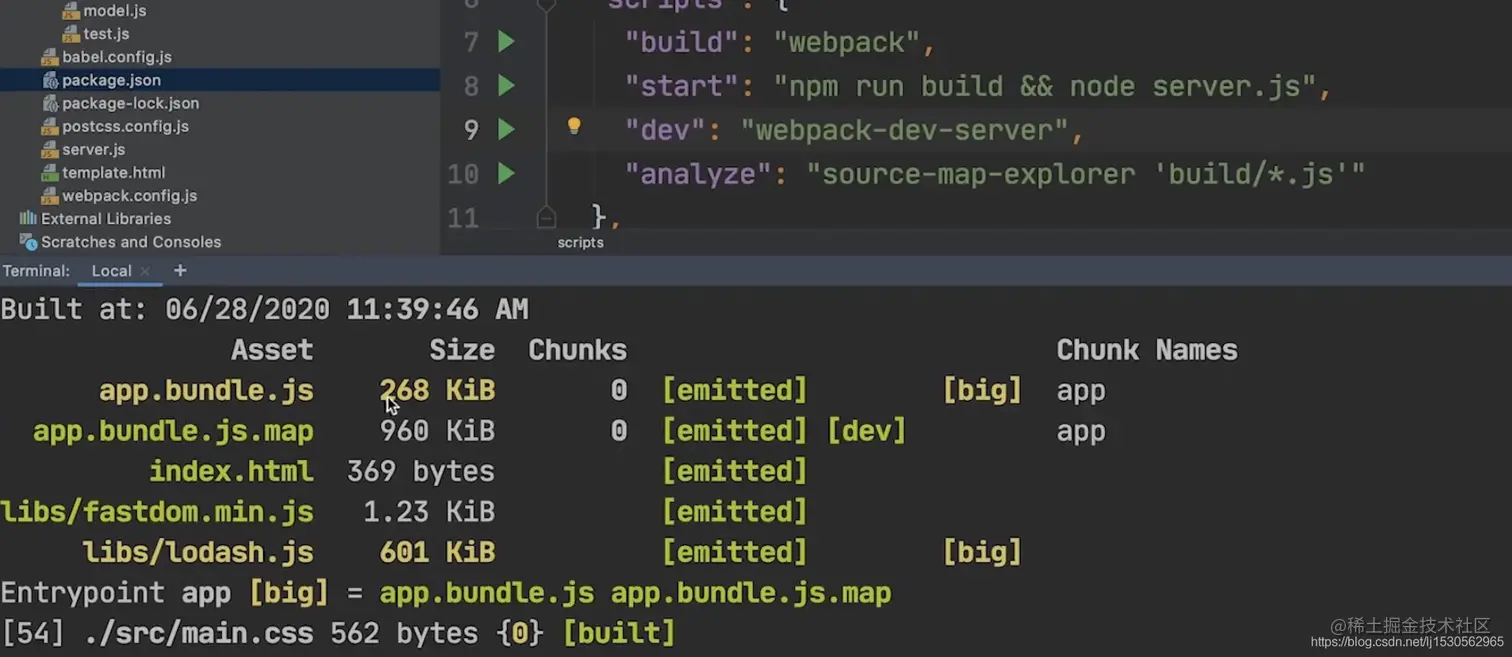
Task: Click the scripts breadcrumb below editor
Action: (x=580, y=242)
